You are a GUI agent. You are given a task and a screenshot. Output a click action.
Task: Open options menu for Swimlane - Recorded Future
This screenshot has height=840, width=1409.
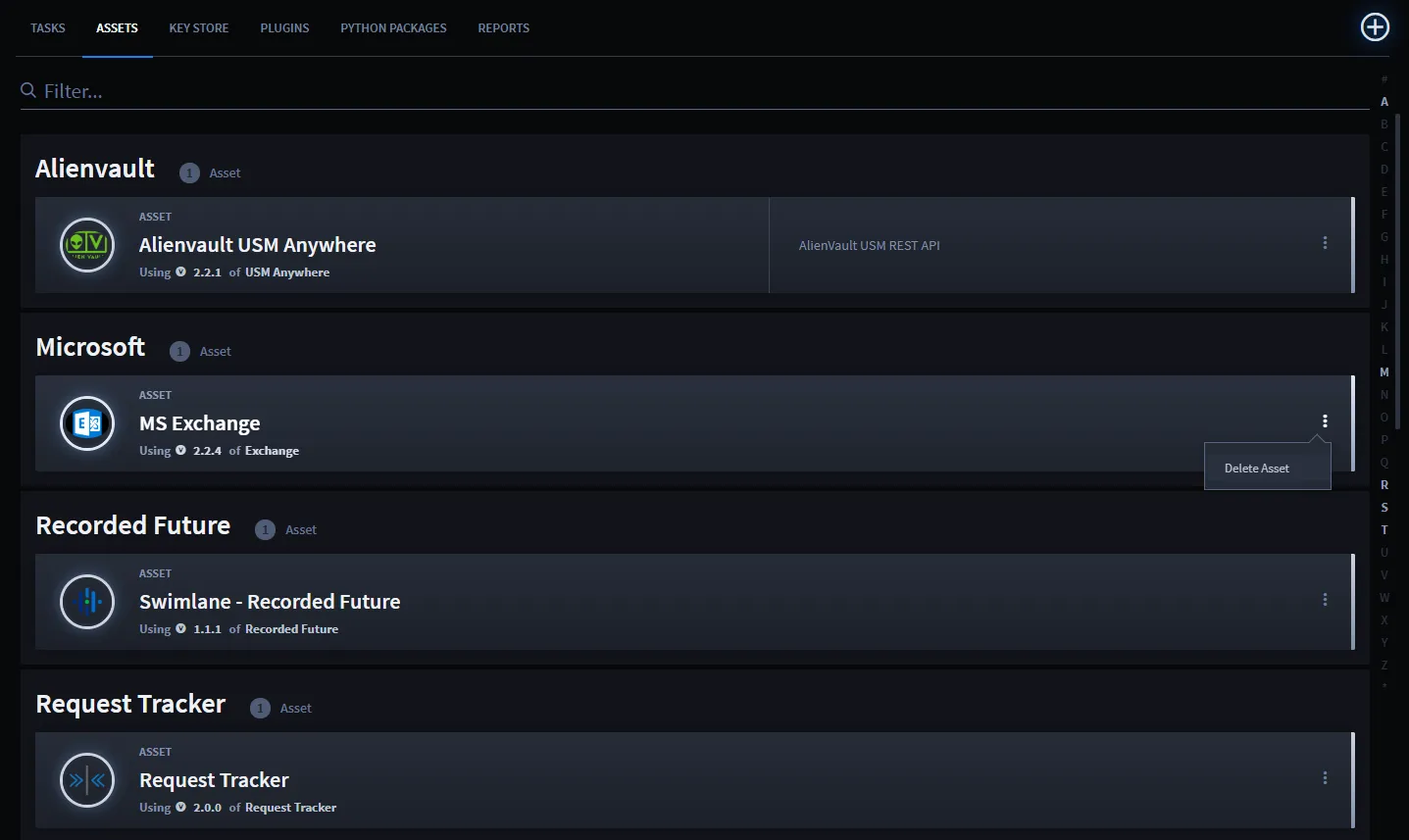pyautogui.click(x=1325, y=600)
